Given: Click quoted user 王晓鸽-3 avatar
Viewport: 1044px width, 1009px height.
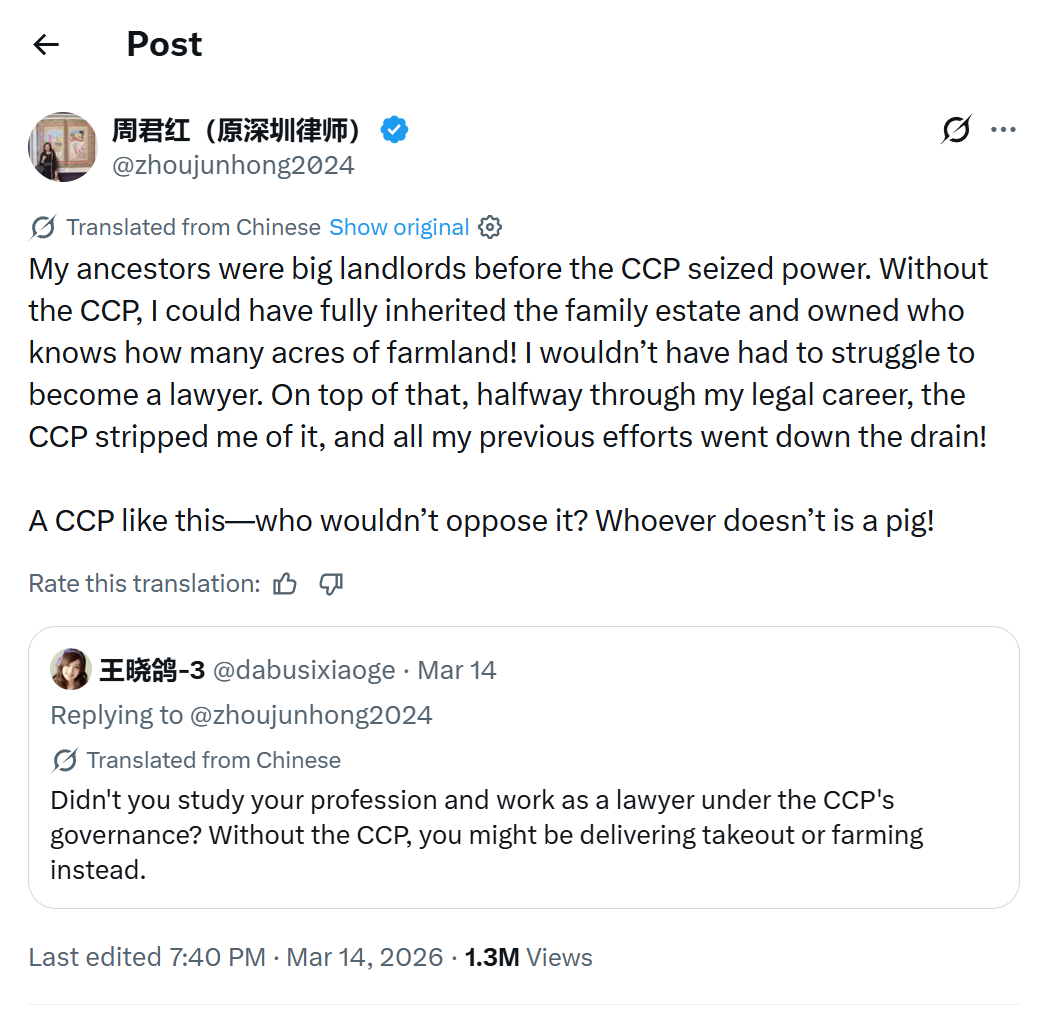Looking at the screenshot, I should click(x=71, y=669).
